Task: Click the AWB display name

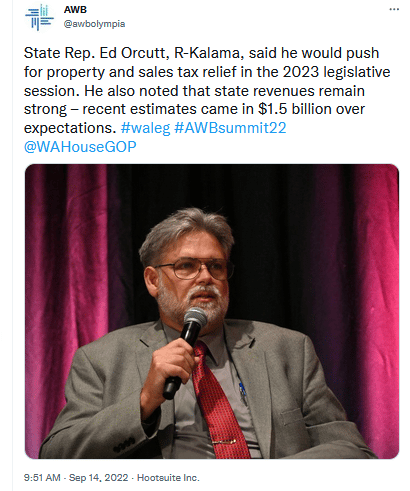Action: (x=75, y=10)
